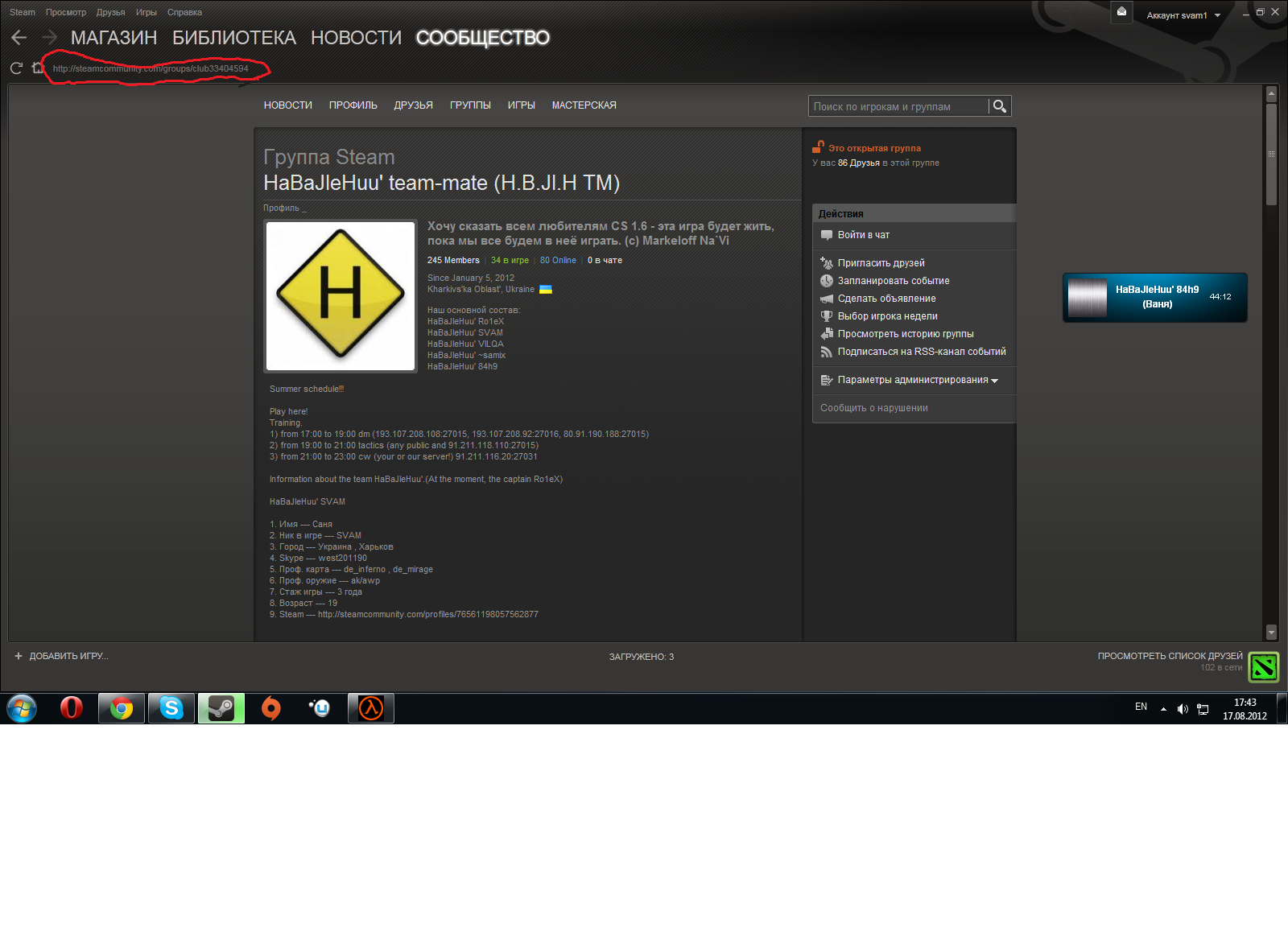Click the invite friends icon
This screenshot has width=1288, height=940.
(x=827, y=263)
